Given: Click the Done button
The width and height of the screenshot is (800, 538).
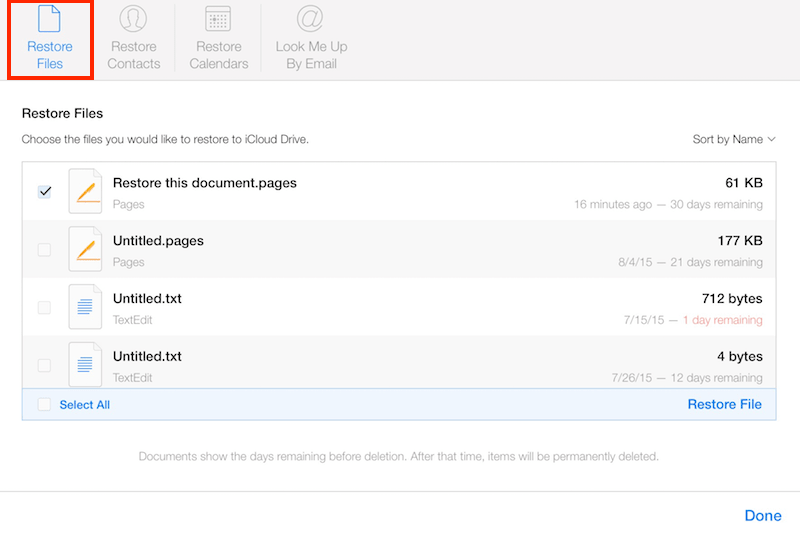Looking at the screenshot, I should pos(763,516).
